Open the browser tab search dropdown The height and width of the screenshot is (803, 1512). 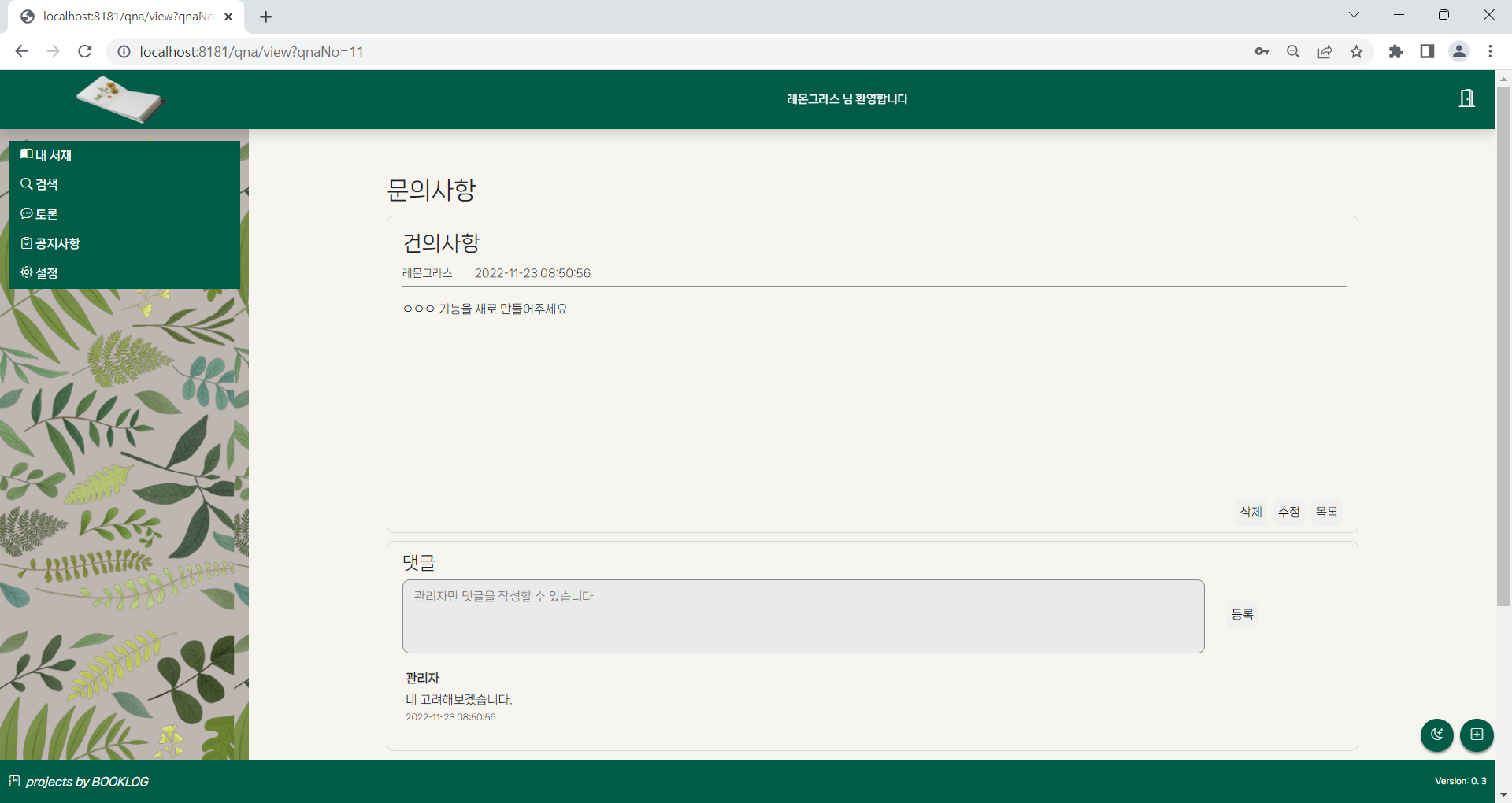point(1354,14)
